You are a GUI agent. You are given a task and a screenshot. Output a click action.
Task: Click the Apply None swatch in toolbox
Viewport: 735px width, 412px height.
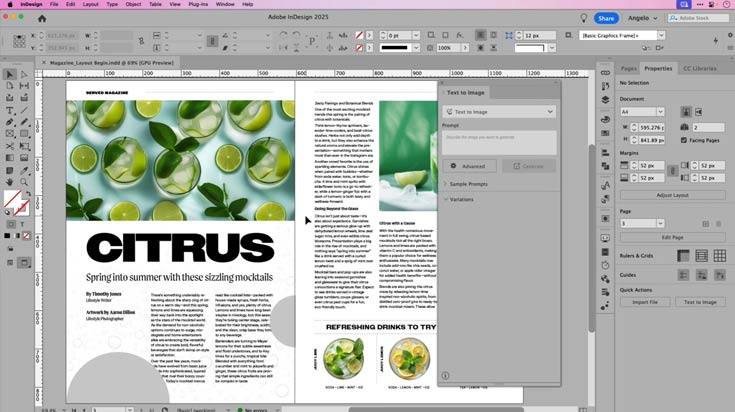point(27,236)
